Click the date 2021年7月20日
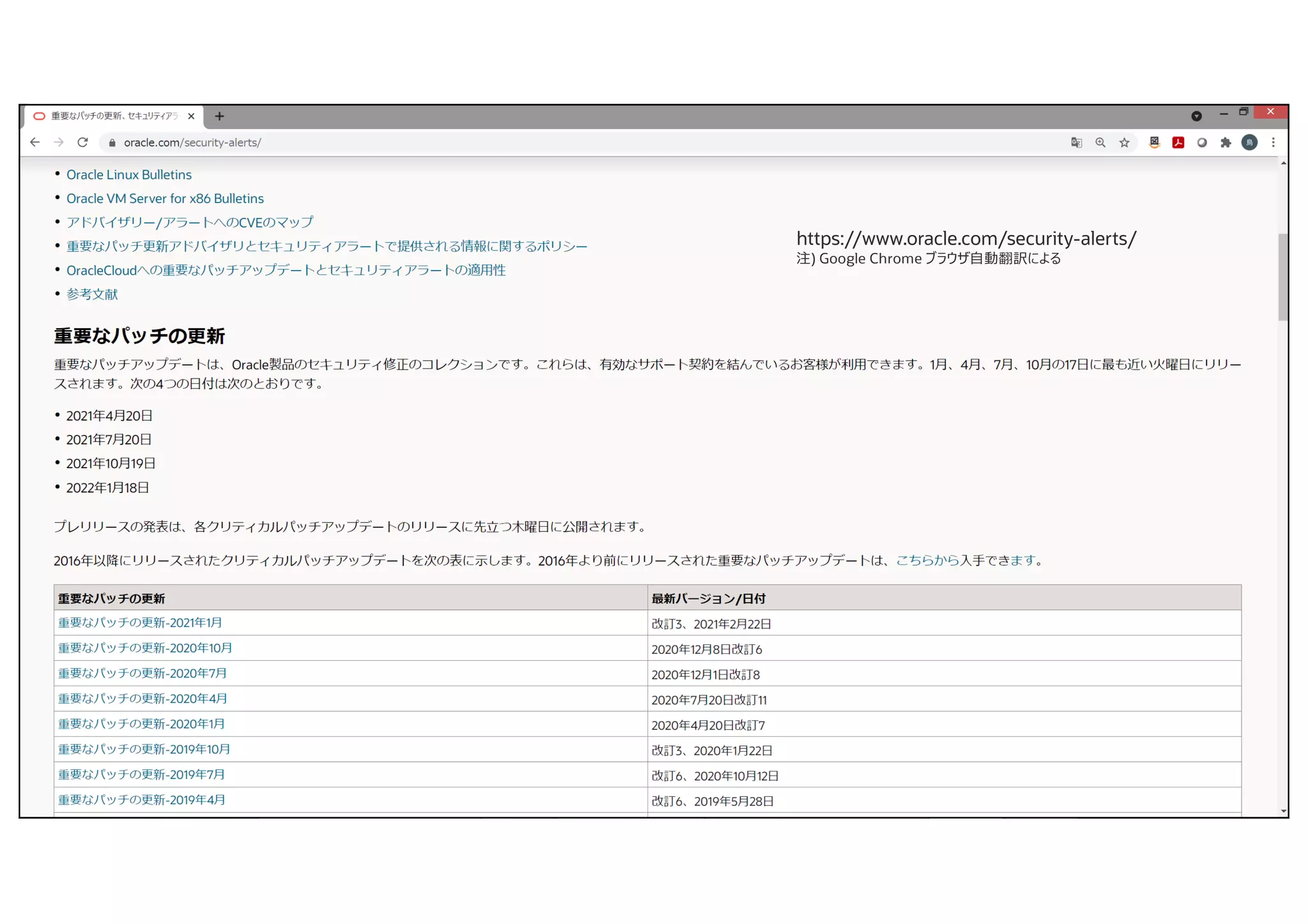Screen dimensions: 1308x924 109,440
